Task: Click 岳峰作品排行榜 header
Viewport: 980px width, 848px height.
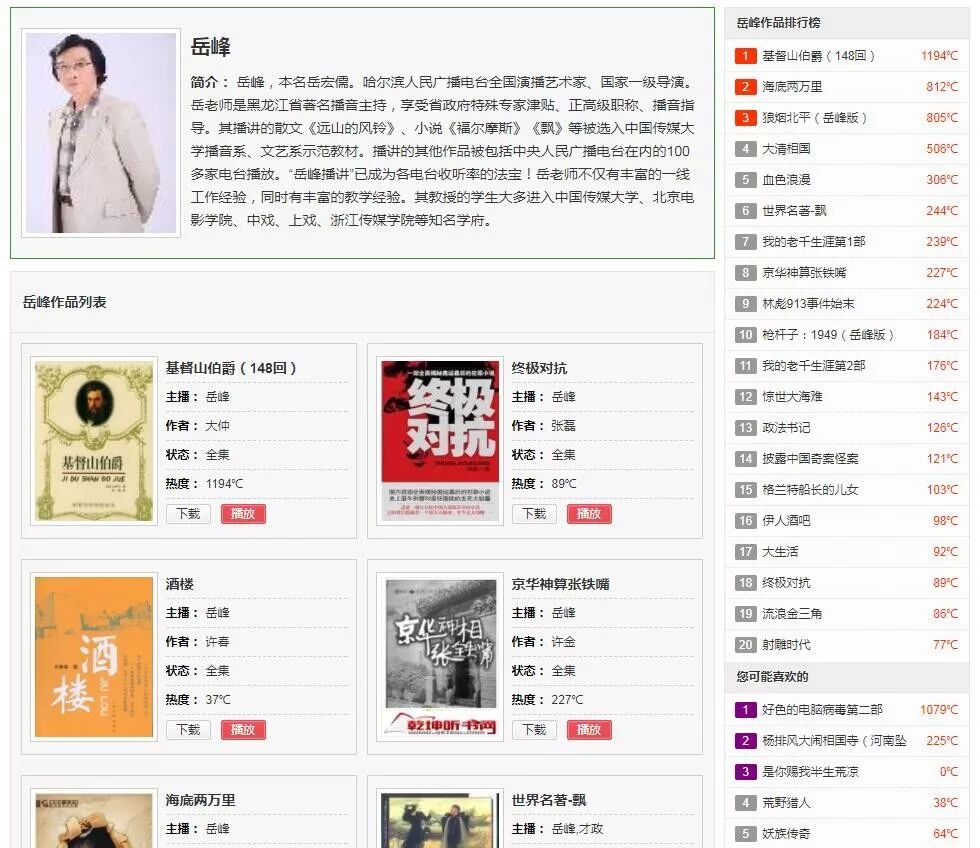Action: click(x=778, y=23)
